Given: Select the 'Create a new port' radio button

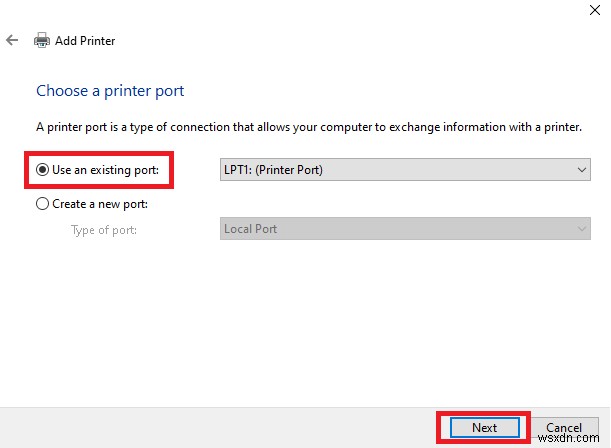Looking at the screenshot, I should click(x=42, y=204).
